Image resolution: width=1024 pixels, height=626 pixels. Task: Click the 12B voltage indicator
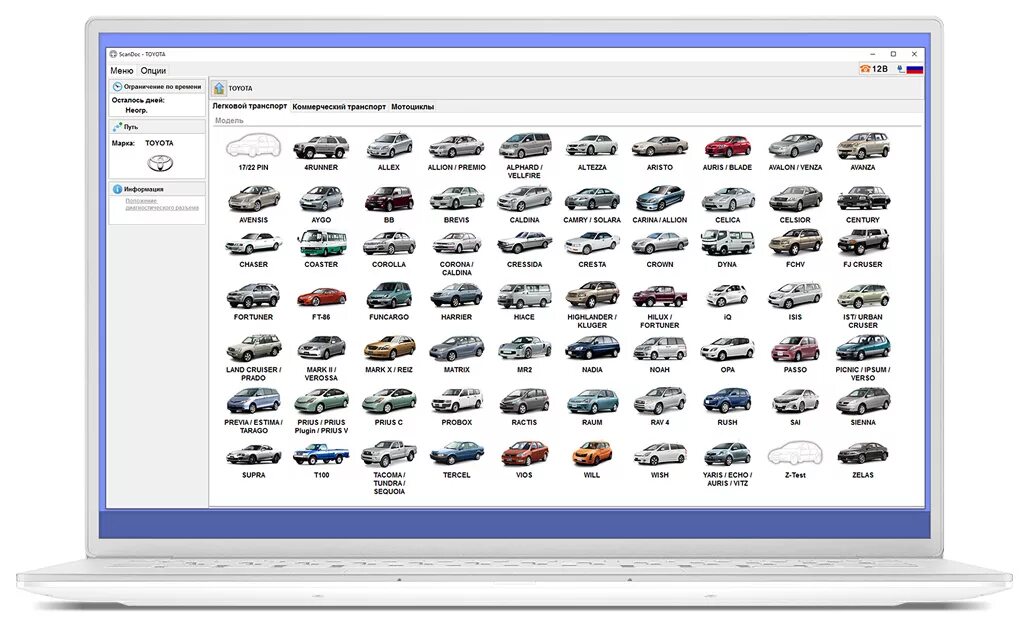coord(874,69)
